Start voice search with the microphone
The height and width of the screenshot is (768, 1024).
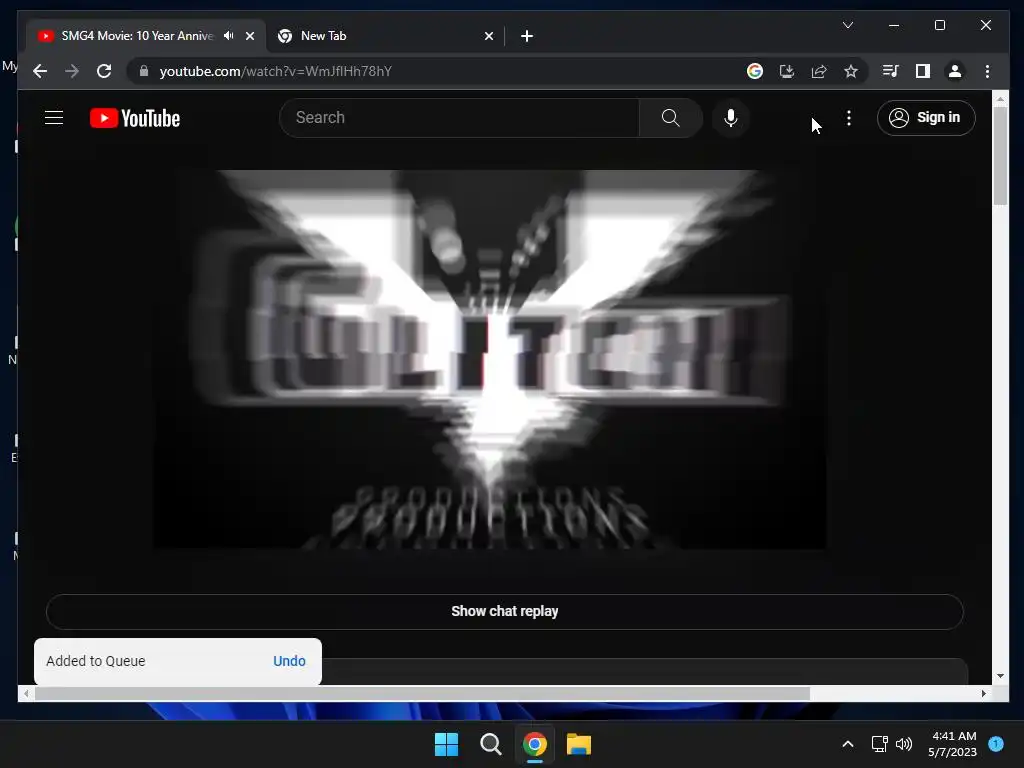(x=731, y=118)
